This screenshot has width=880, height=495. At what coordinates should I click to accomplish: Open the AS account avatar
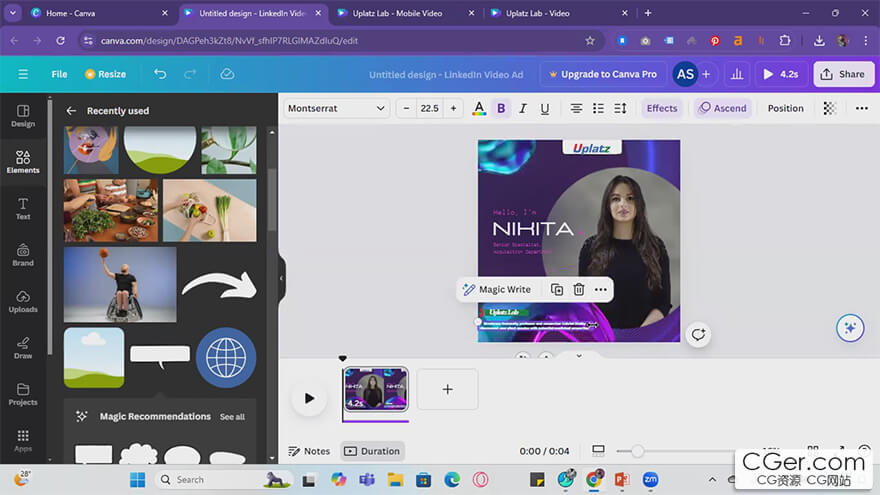pos(685,74)
